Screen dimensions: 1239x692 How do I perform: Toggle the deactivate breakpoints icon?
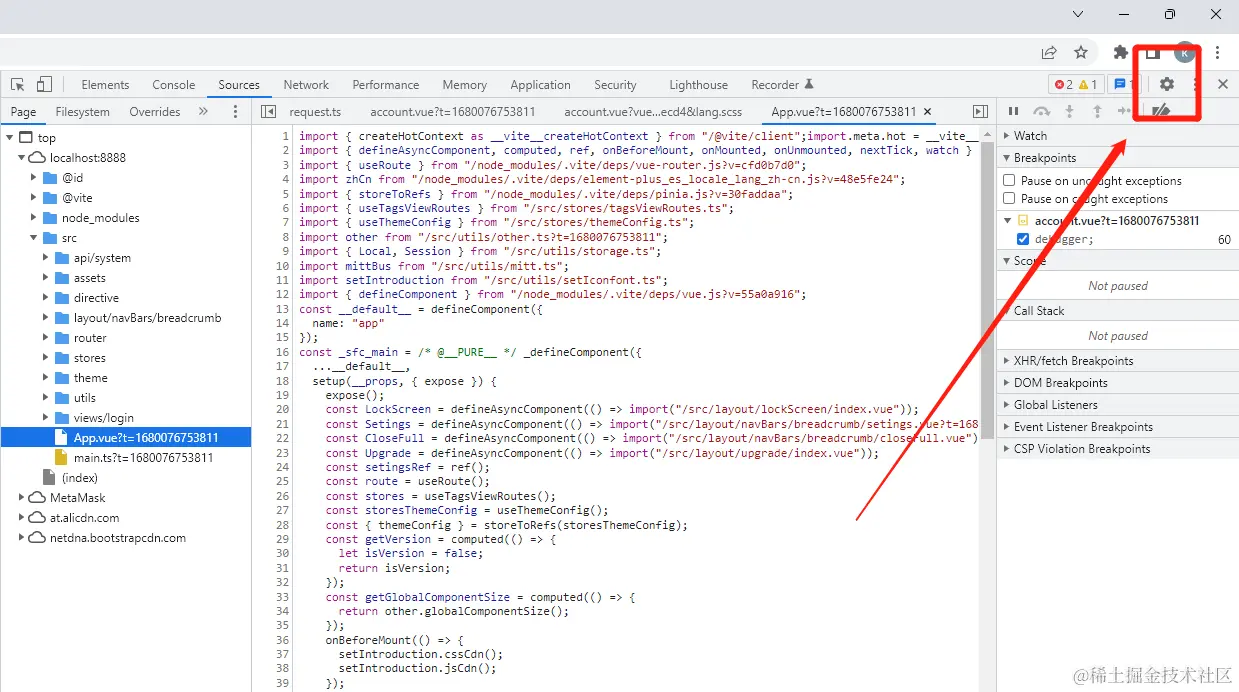[1160, 111]
